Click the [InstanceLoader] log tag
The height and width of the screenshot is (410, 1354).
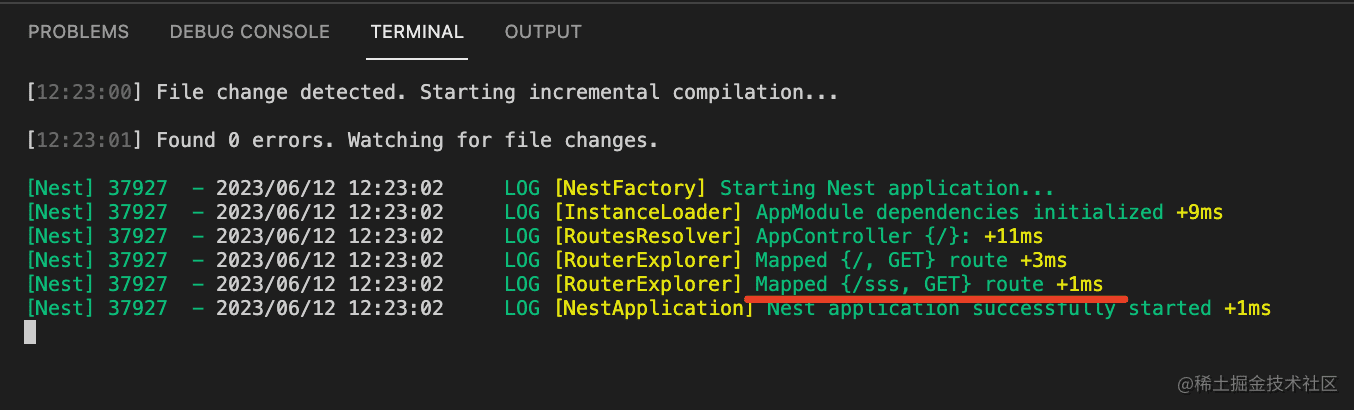[x=649, y=212]
